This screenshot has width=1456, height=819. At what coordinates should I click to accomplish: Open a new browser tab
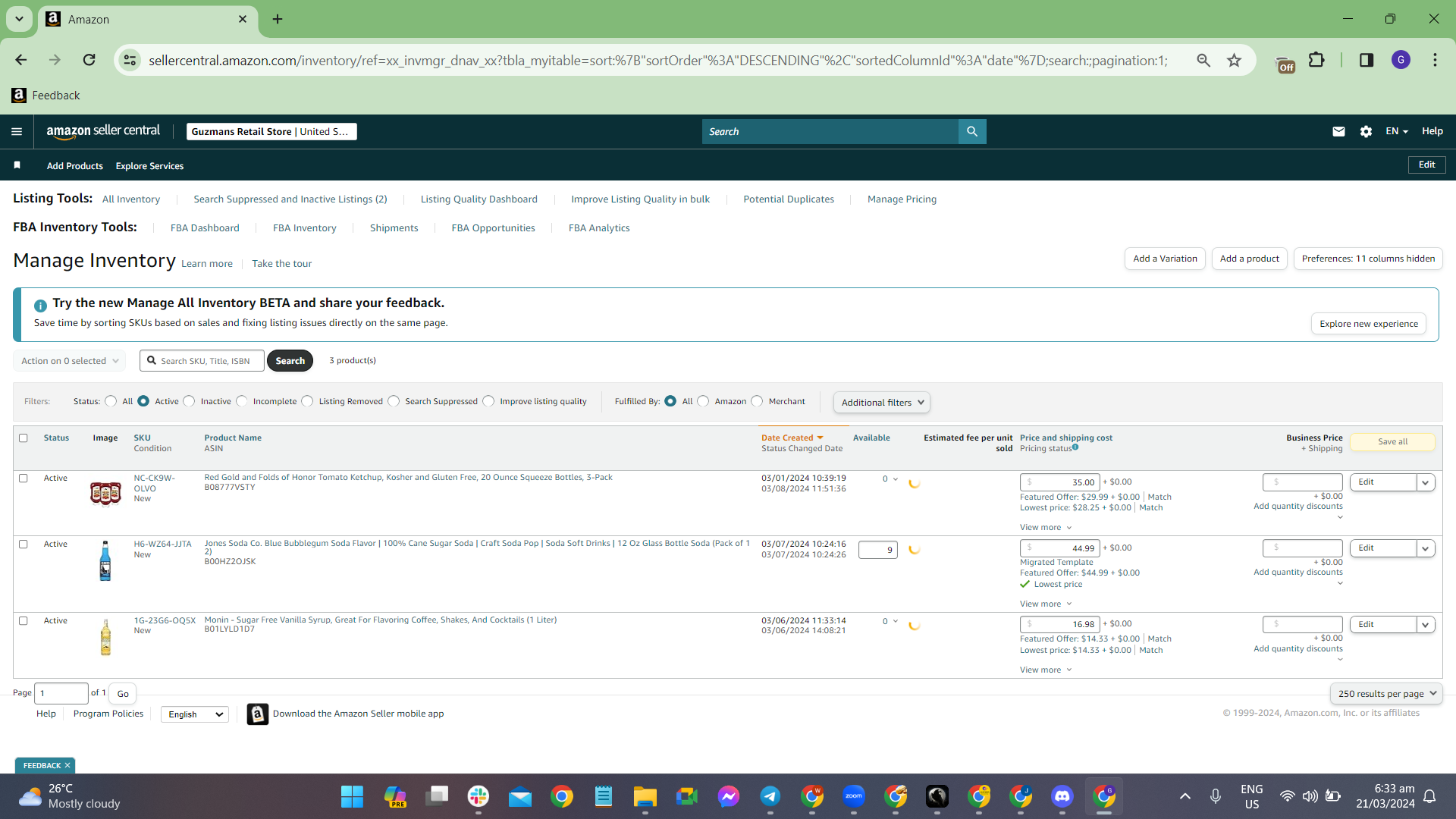[278, 19]
